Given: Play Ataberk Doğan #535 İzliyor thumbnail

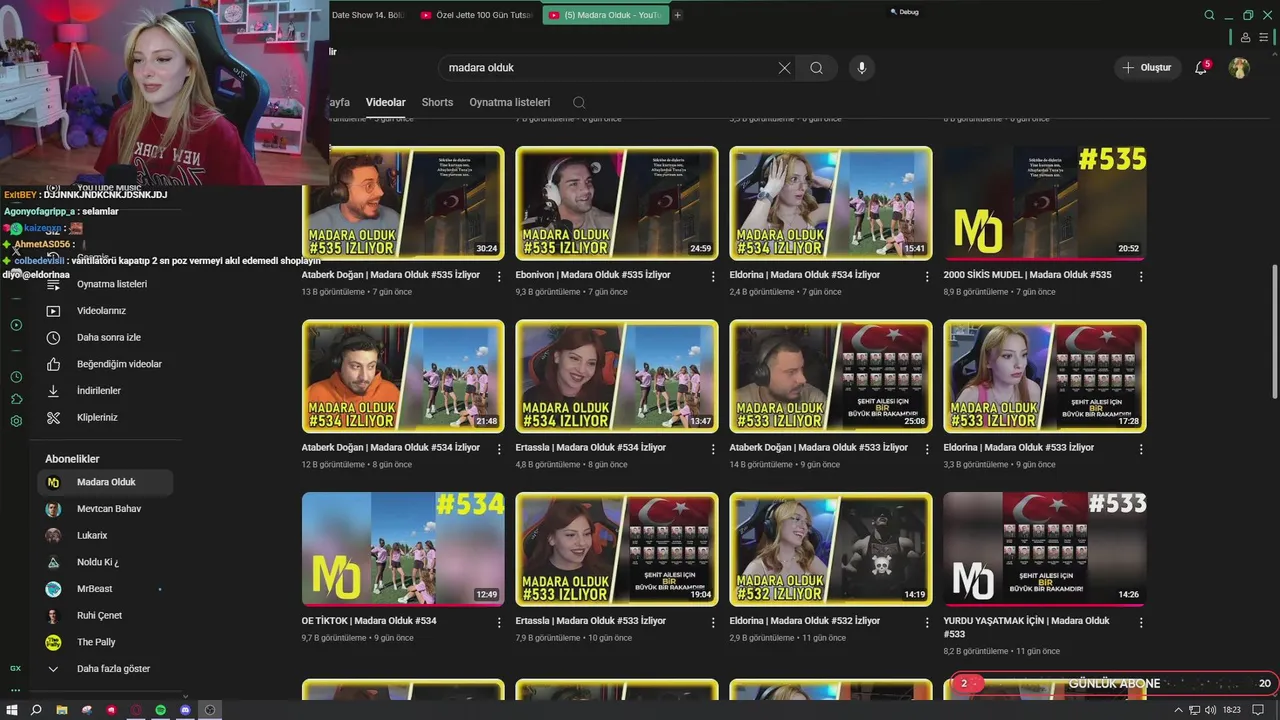Looking at the screenshot, I should (x=403, y=203).
